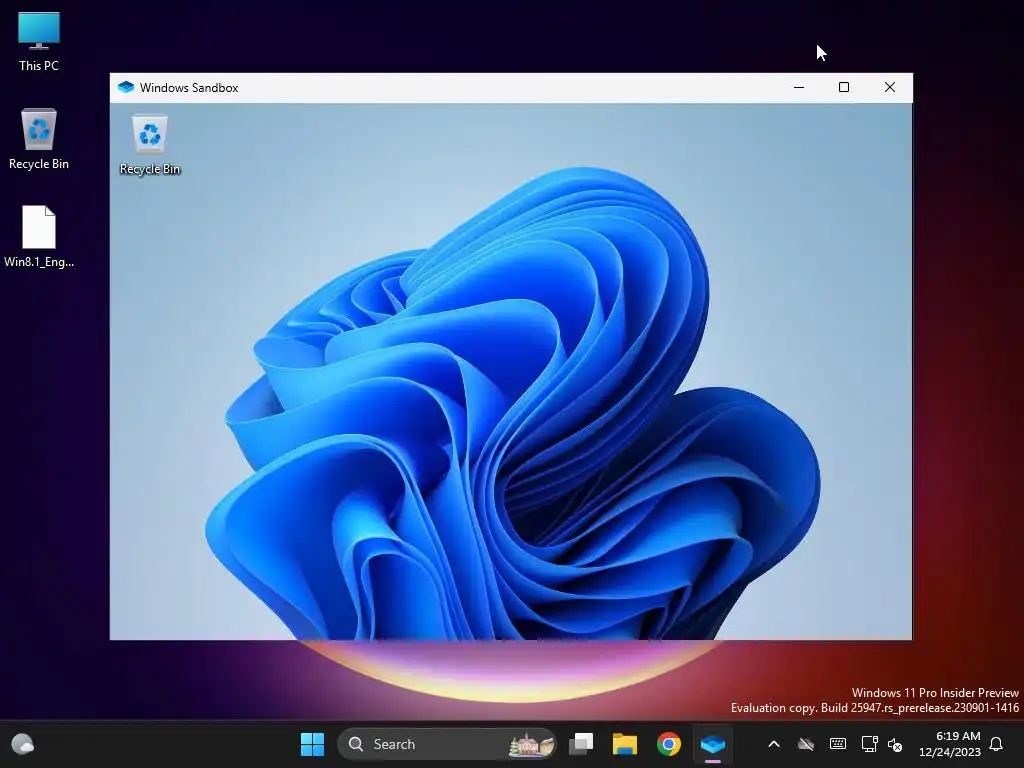1024x768 pixels.
Task: Close the Windows Sandbox window
Action: (x=889, y=88)
